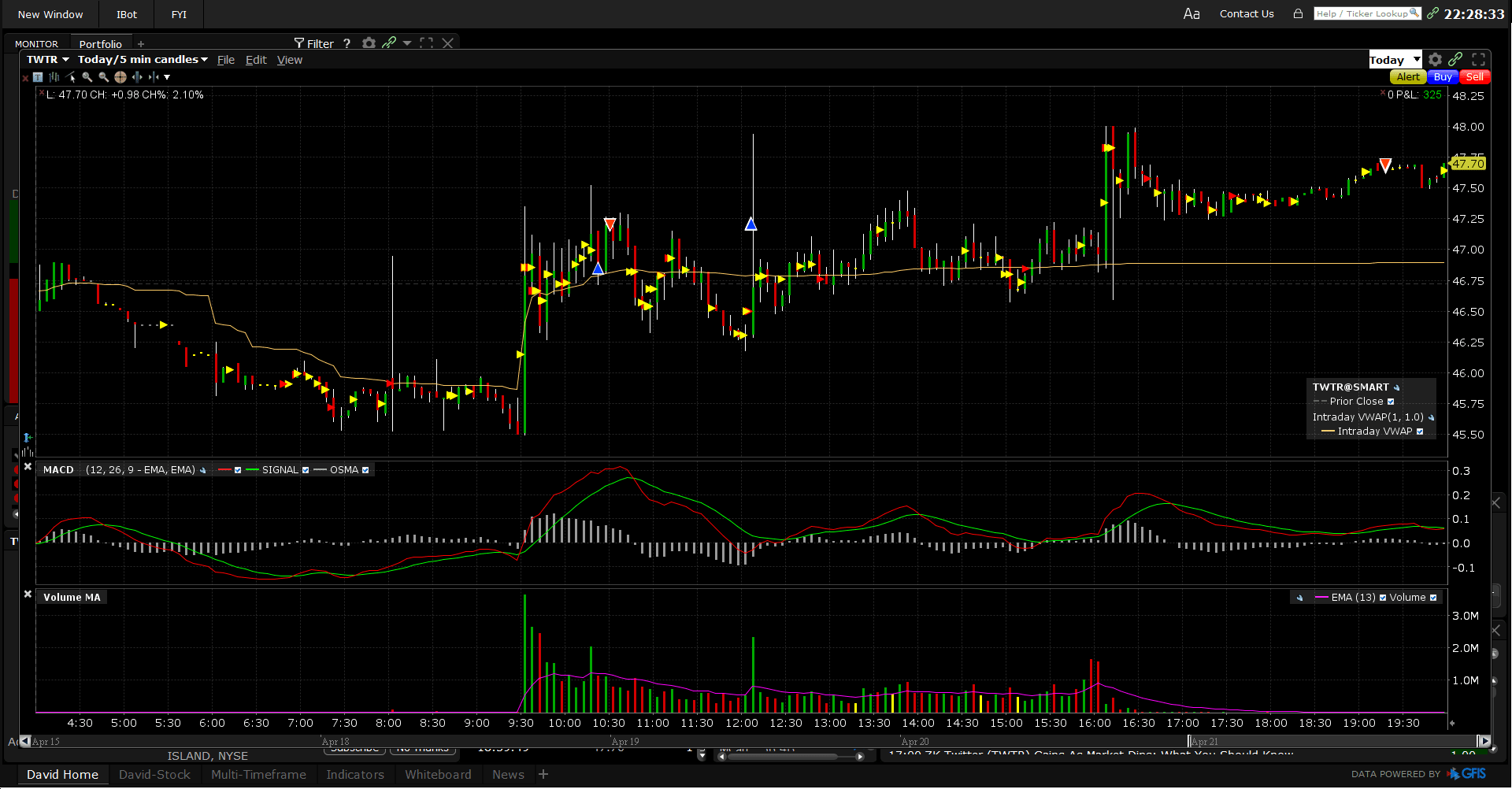
Task: Edit the MACD indicator with wrench icon
Action: (203, 470)
